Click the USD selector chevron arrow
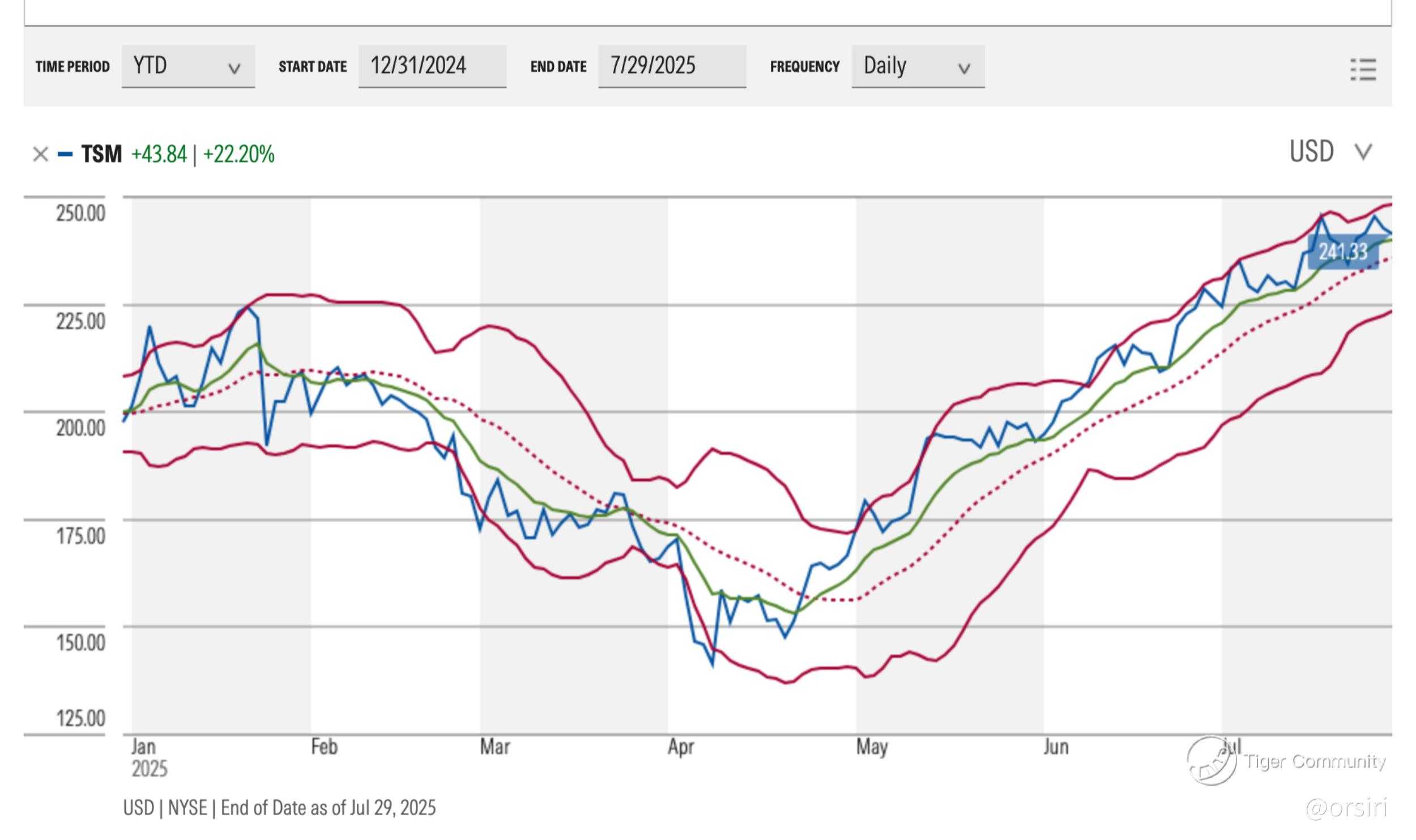The width and height of the screenshot is (1416, 840). pyautogui.click(x=1363, y=152)
